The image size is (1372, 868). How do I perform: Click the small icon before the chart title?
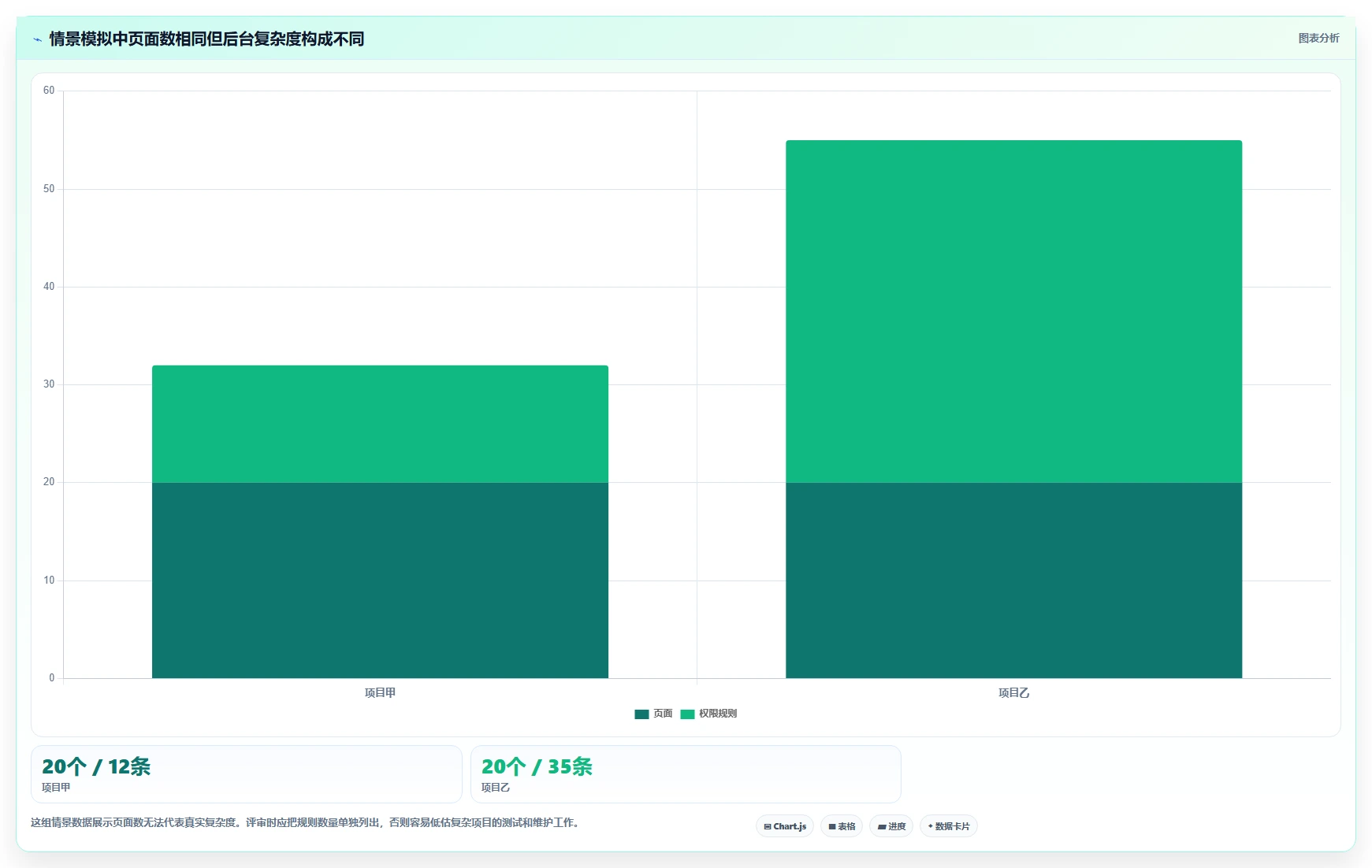[x=37, y=39]
